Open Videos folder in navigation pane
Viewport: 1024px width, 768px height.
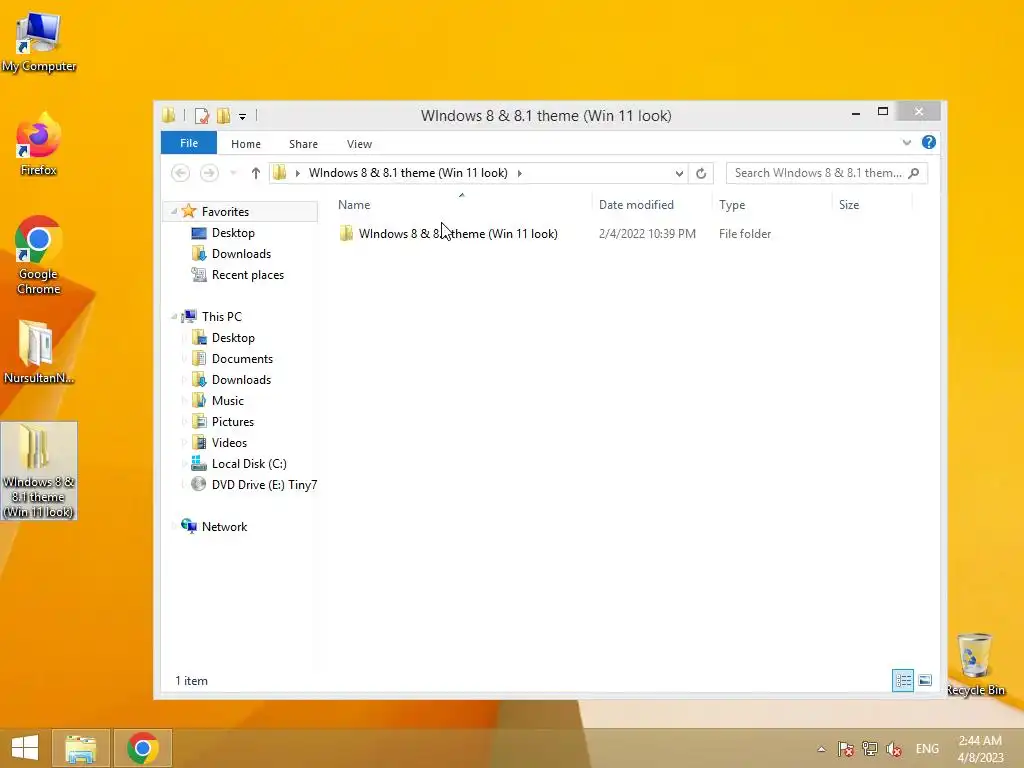tap(229, 442)
